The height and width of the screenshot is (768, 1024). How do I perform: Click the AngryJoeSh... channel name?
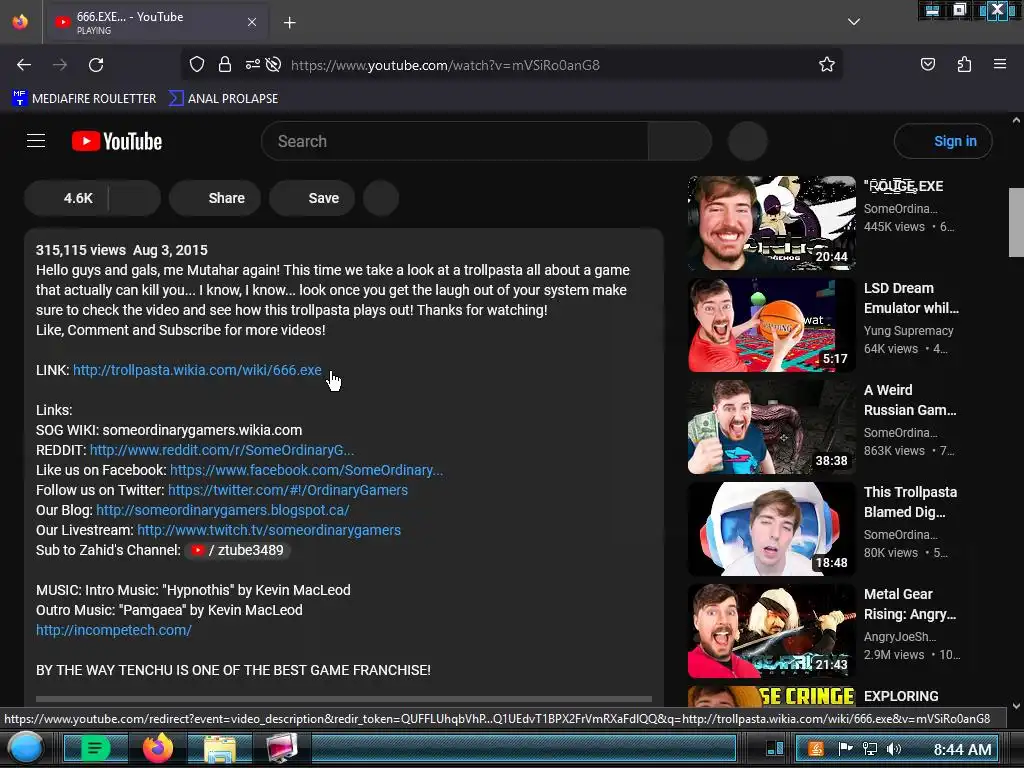click(x=900, y=637)
